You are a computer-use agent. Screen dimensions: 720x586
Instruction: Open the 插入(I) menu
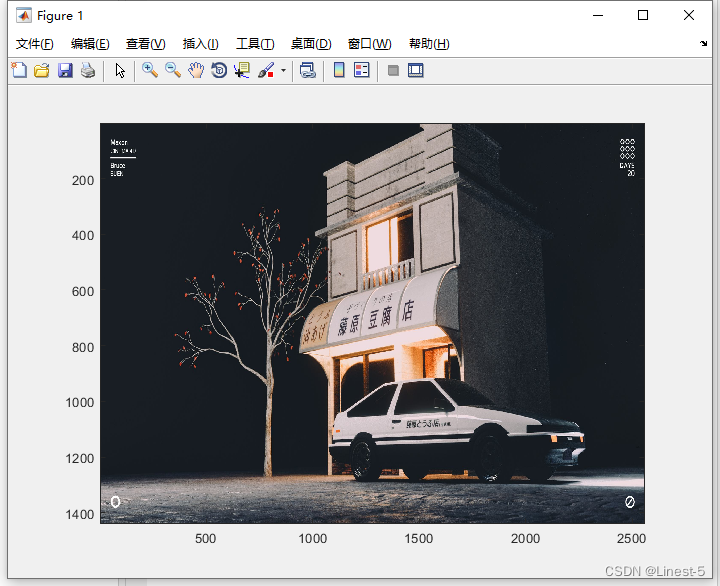[x=201, y=44]
